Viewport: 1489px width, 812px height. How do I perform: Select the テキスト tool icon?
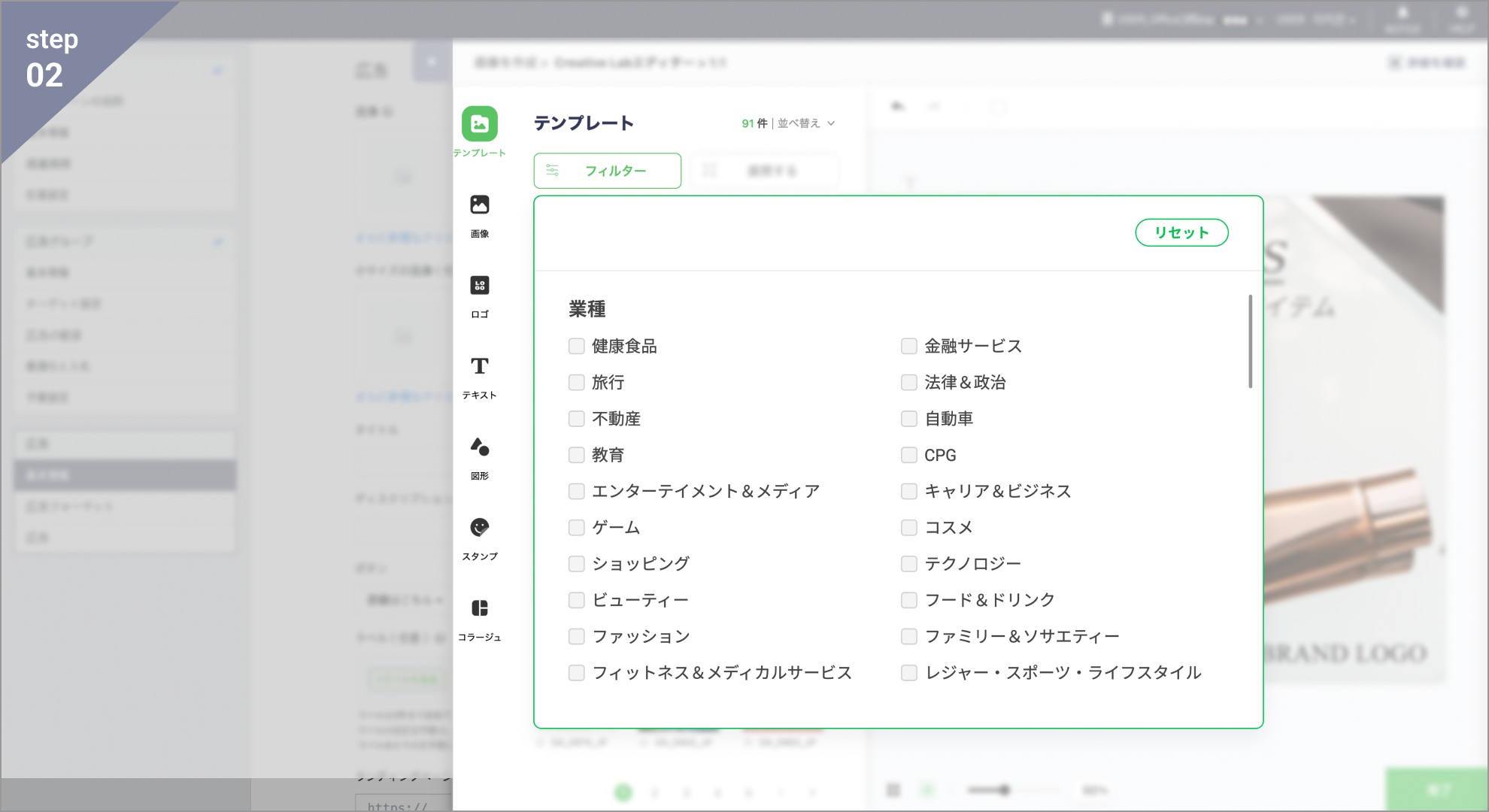tap(479, 366)
